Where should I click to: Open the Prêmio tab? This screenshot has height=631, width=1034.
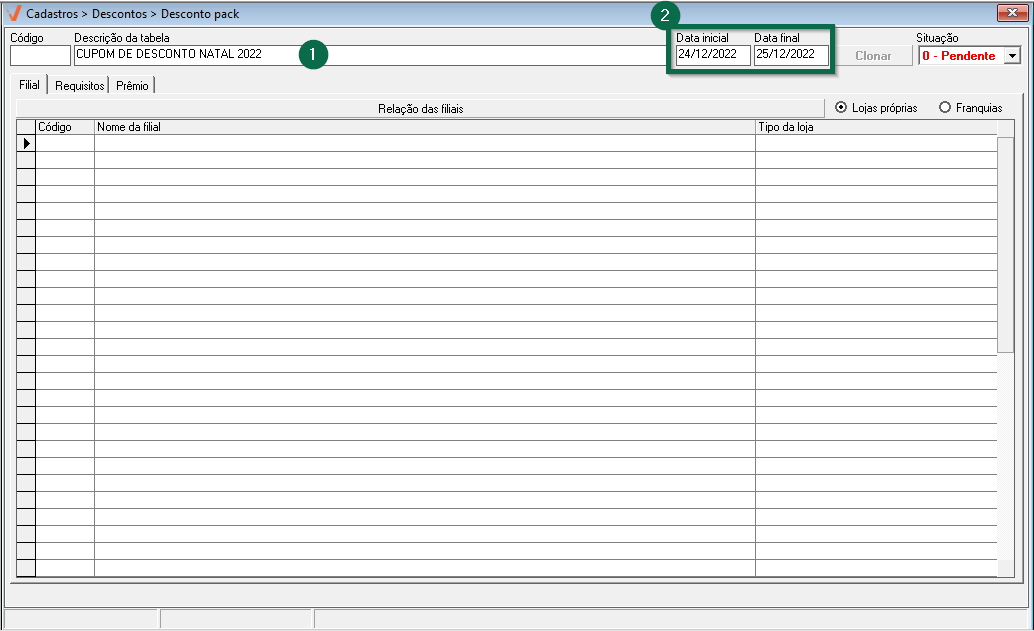pos(133,86)
